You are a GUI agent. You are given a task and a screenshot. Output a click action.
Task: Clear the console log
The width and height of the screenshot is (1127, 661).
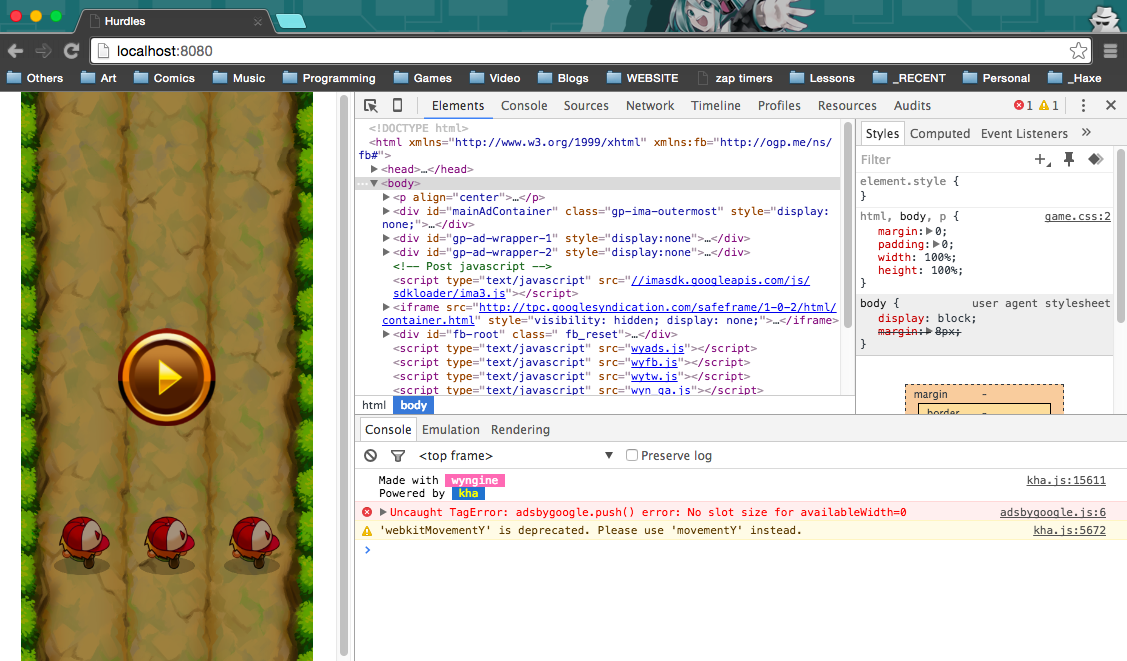coord(370,456)
